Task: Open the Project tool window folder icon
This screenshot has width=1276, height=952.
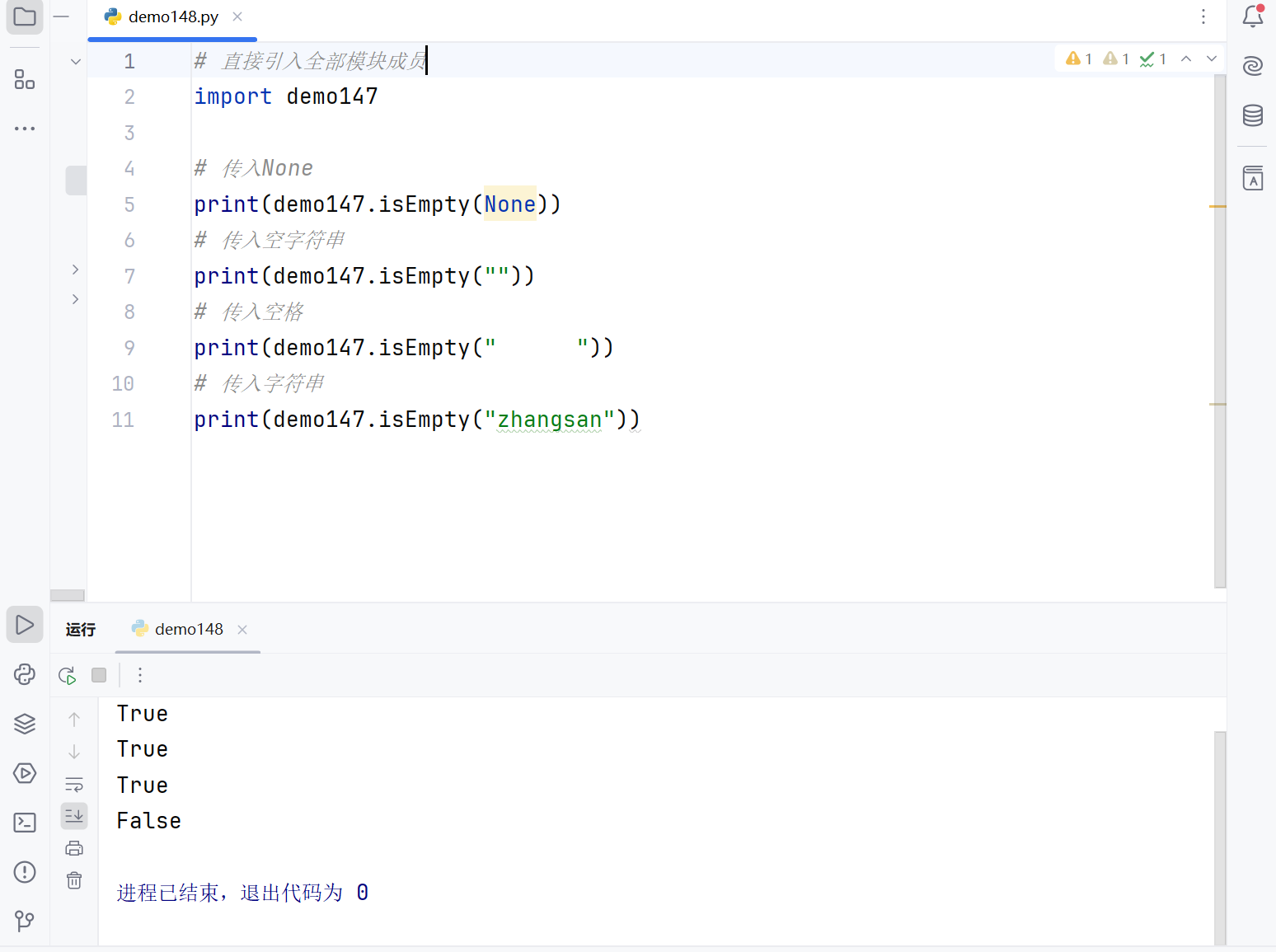Action: coord(25,16)
